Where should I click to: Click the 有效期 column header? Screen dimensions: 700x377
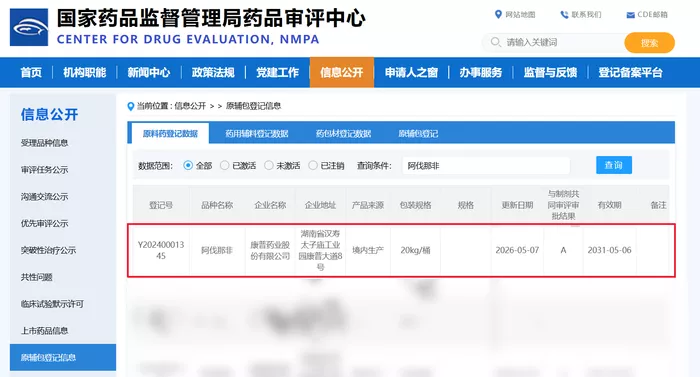tap(609, 205)
